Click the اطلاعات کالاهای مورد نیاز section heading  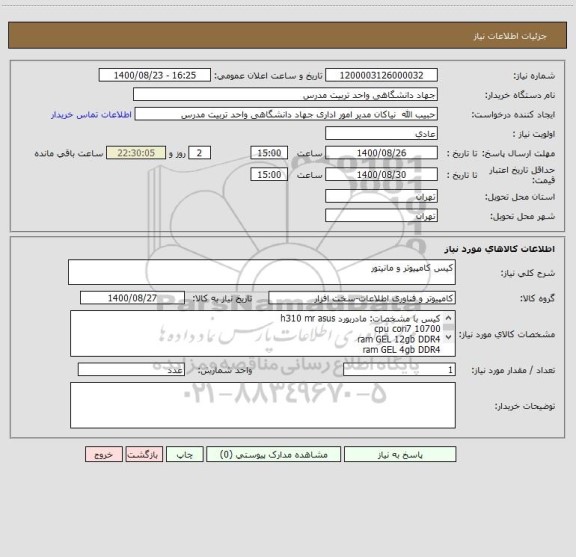(x=500, y=249)
